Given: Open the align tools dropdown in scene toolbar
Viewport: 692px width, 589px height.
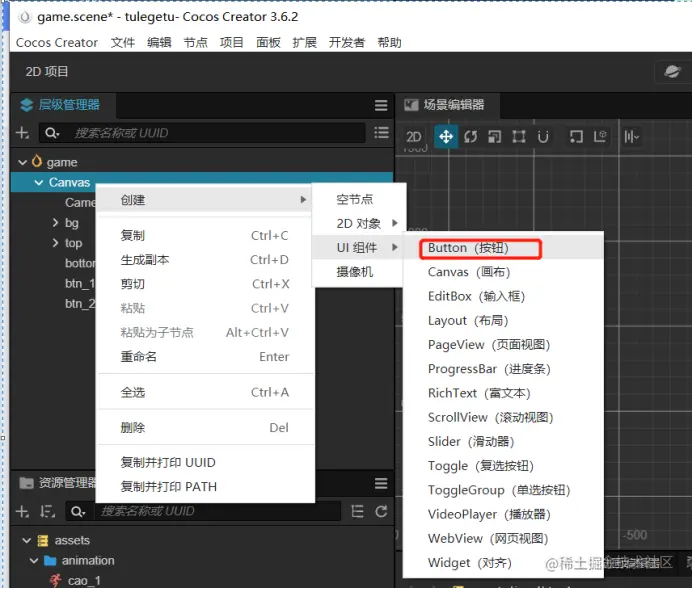Looking at the screenshot, I should click(x=632, y=137).
